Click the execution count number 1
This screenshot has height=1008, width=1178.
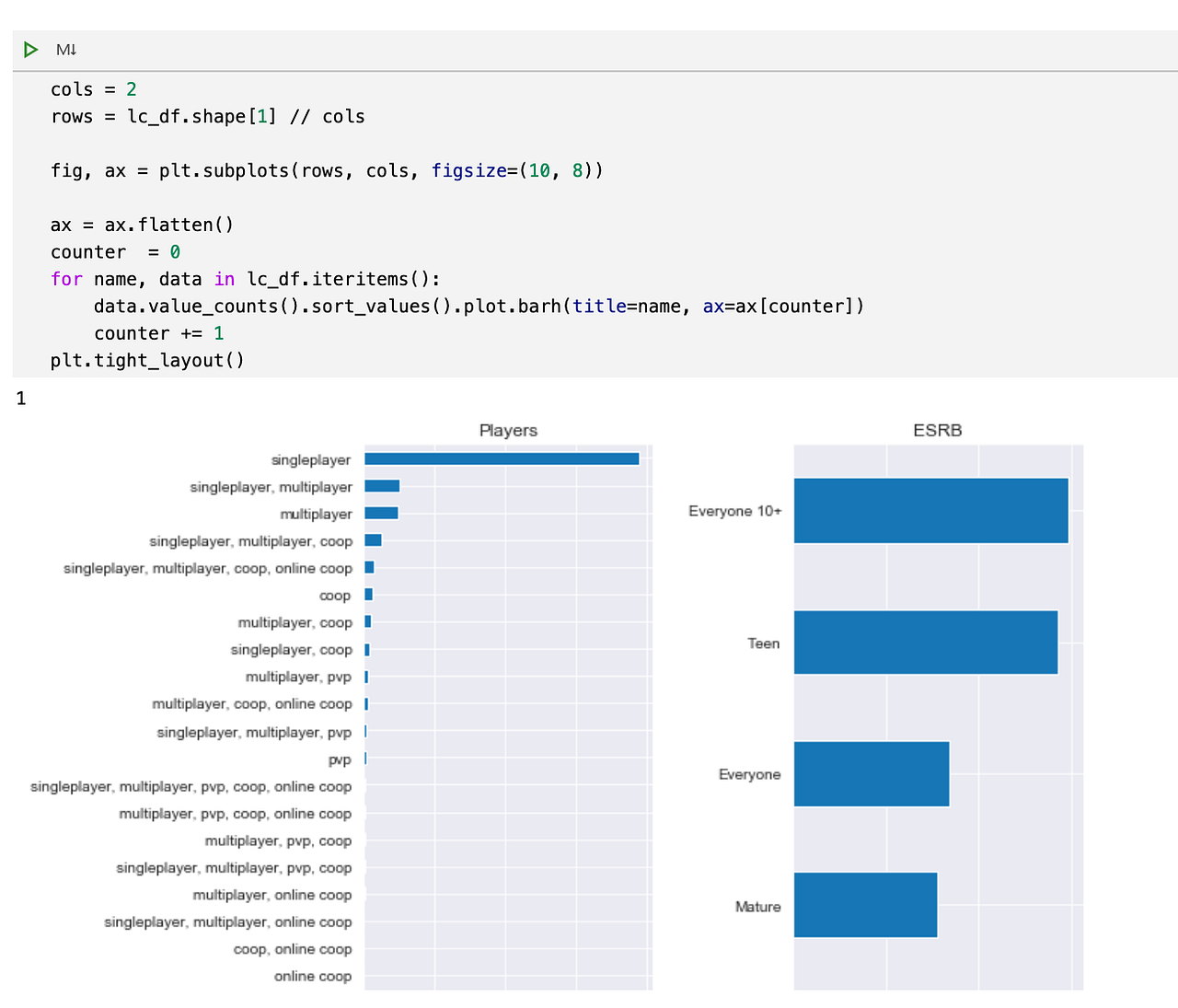coord(20,399)
